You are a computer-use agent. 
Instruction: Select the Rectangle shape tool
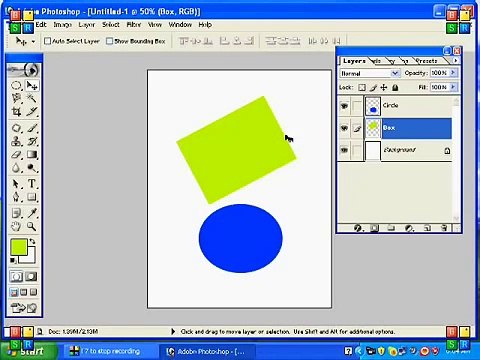coord(32,197)
